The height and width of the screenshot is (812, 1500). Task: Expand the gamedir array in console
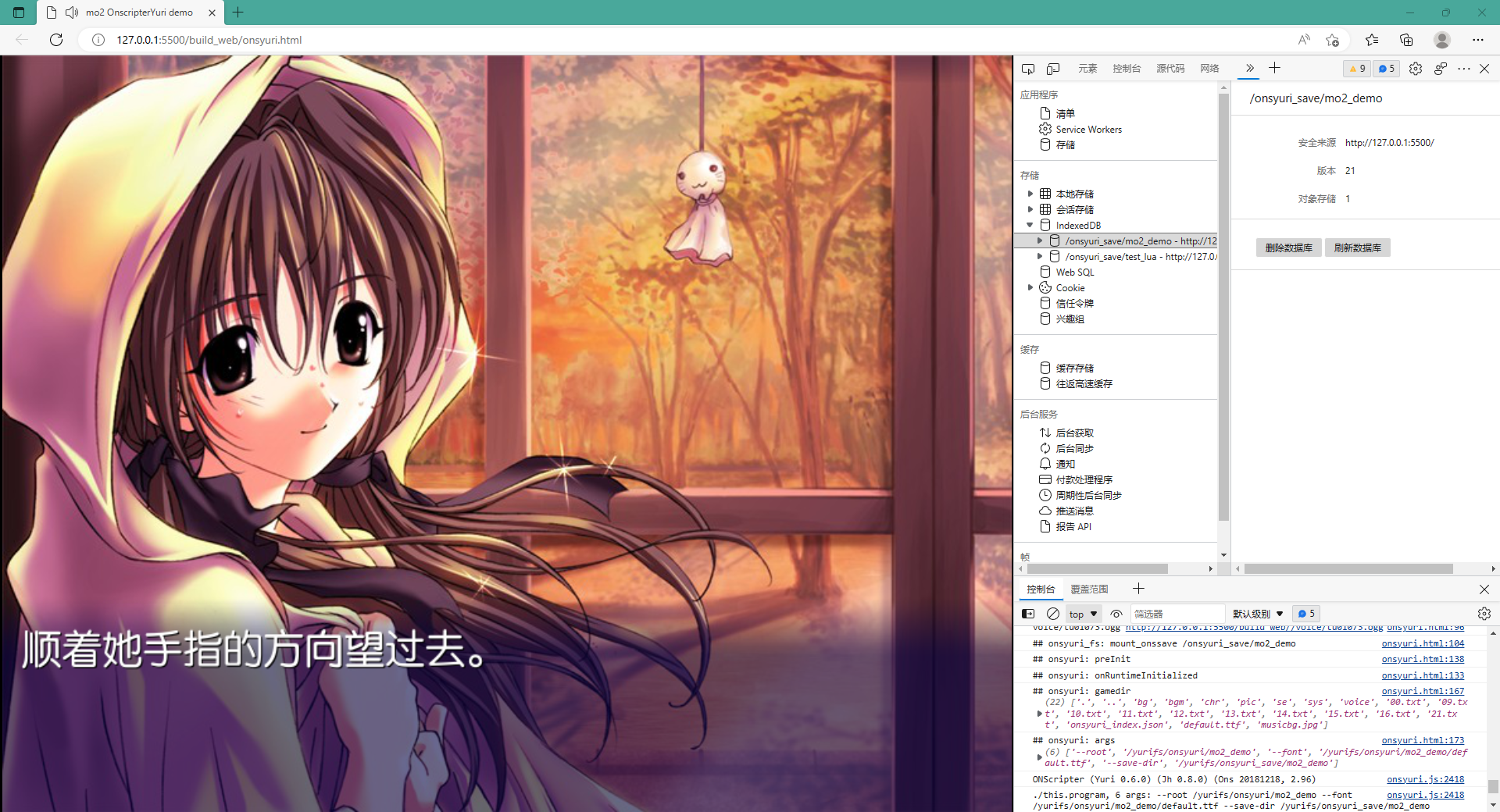(x=1039, y=714)
